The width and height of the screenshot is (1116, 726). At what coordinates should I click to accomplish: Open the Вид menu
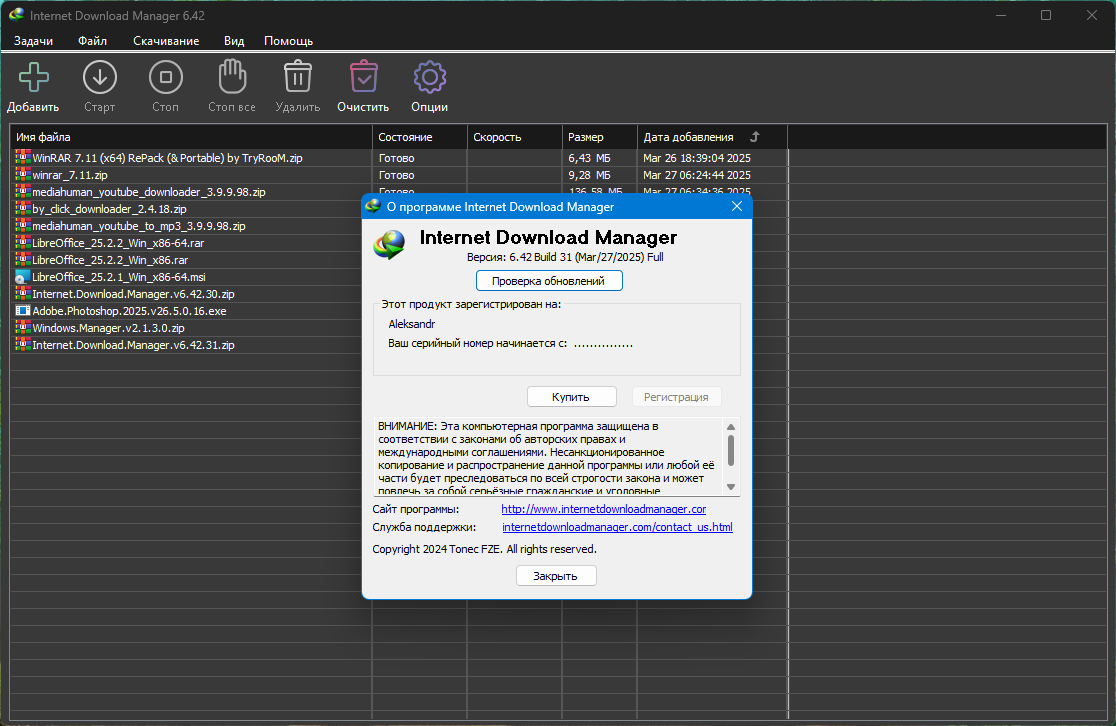(234, 41)
